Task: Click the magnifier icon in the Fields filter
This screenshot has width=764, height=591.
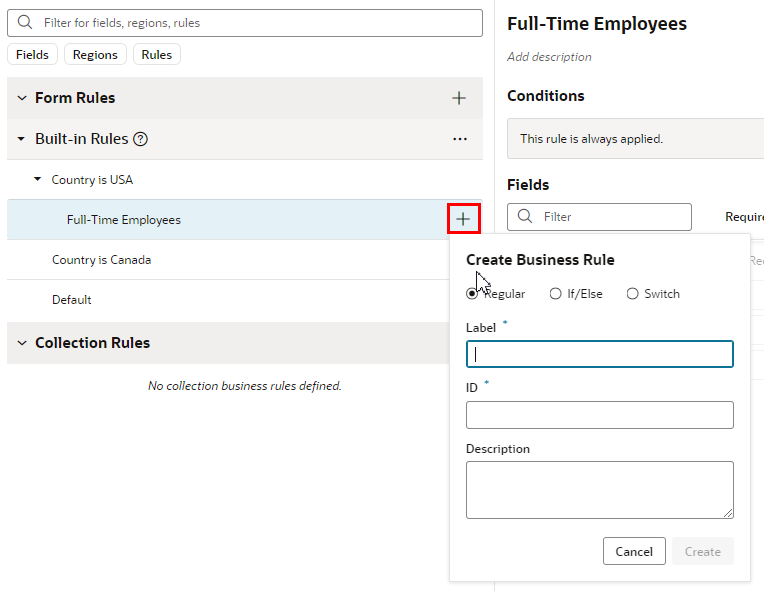Action: click(x=525, y=216)
